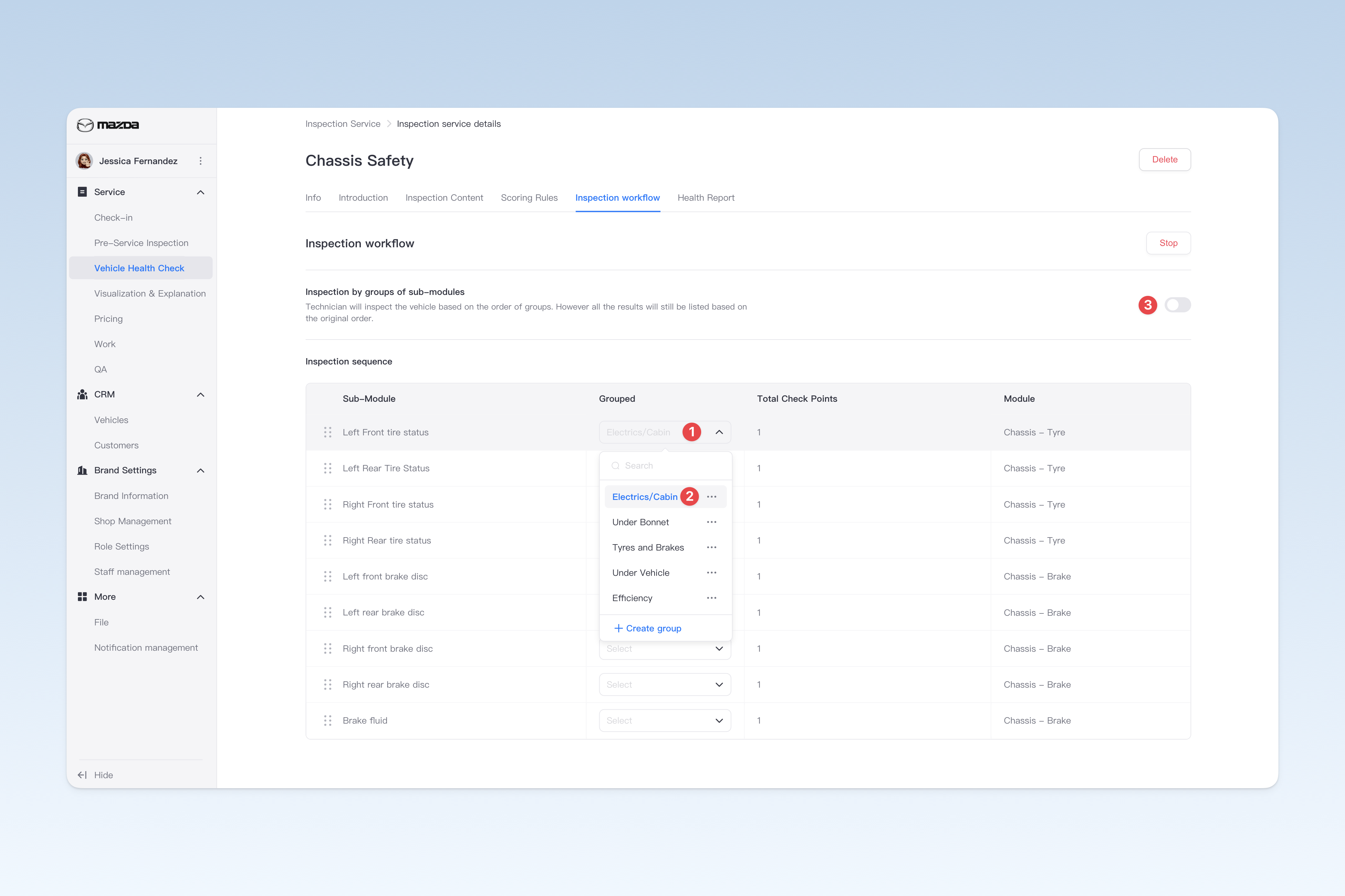Open the more options for Tyres and Brakes group
Image resolution: width=1345 pixels, height=896 pixels.
click(x=712, y=547)
